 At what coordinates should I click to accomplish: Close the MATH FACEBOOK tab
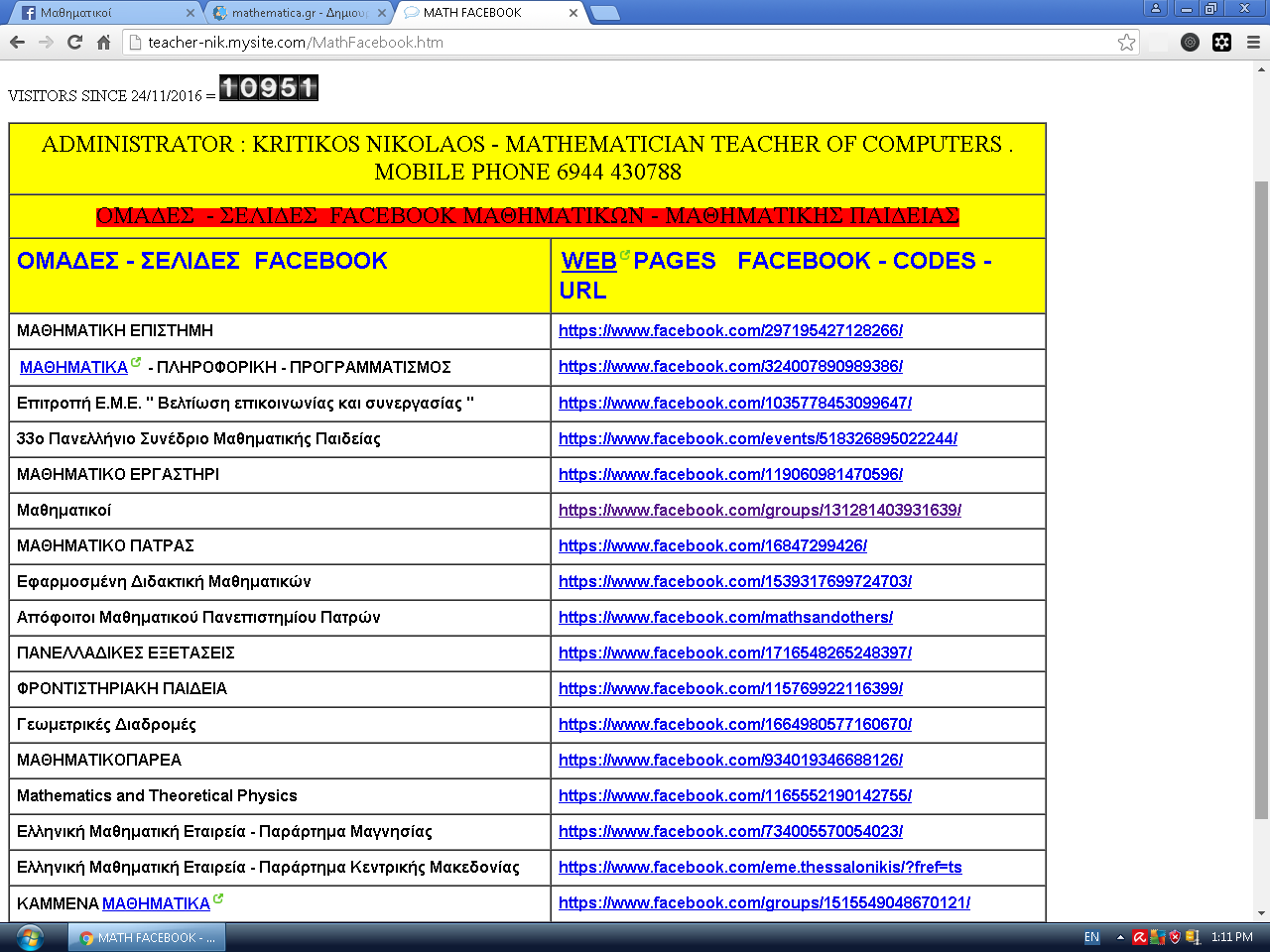click(573, 13)
